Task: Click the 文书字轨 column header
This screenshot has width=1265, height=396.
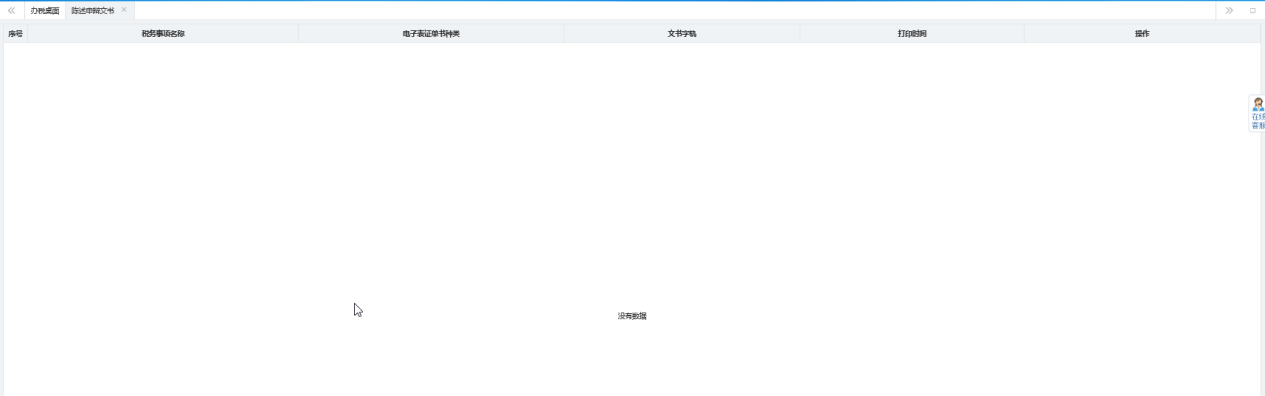Action: 682,34
